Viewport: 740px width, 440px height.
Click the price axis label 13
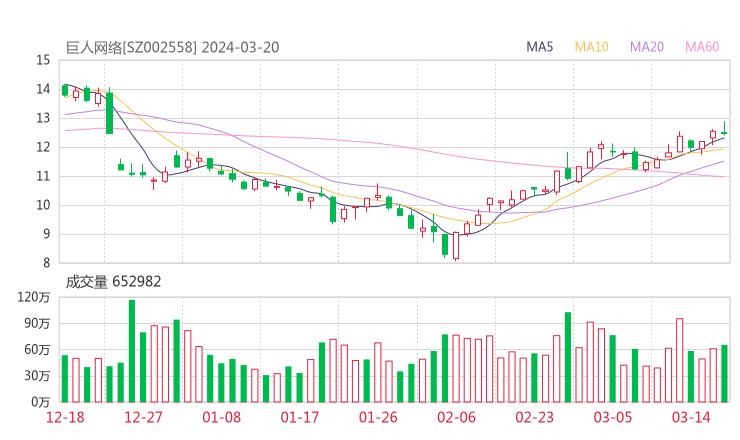pyautogui.click(x=43, y=118)
